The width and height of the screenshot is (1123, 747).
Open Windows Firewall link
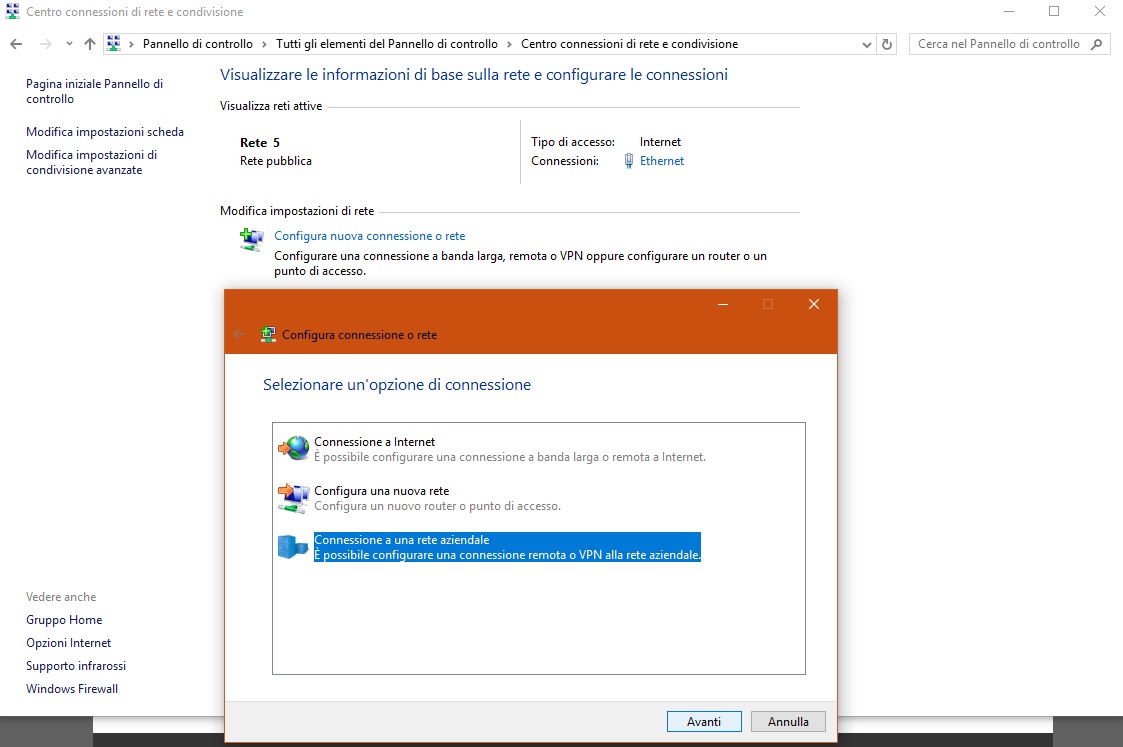(x=72, y=689)
